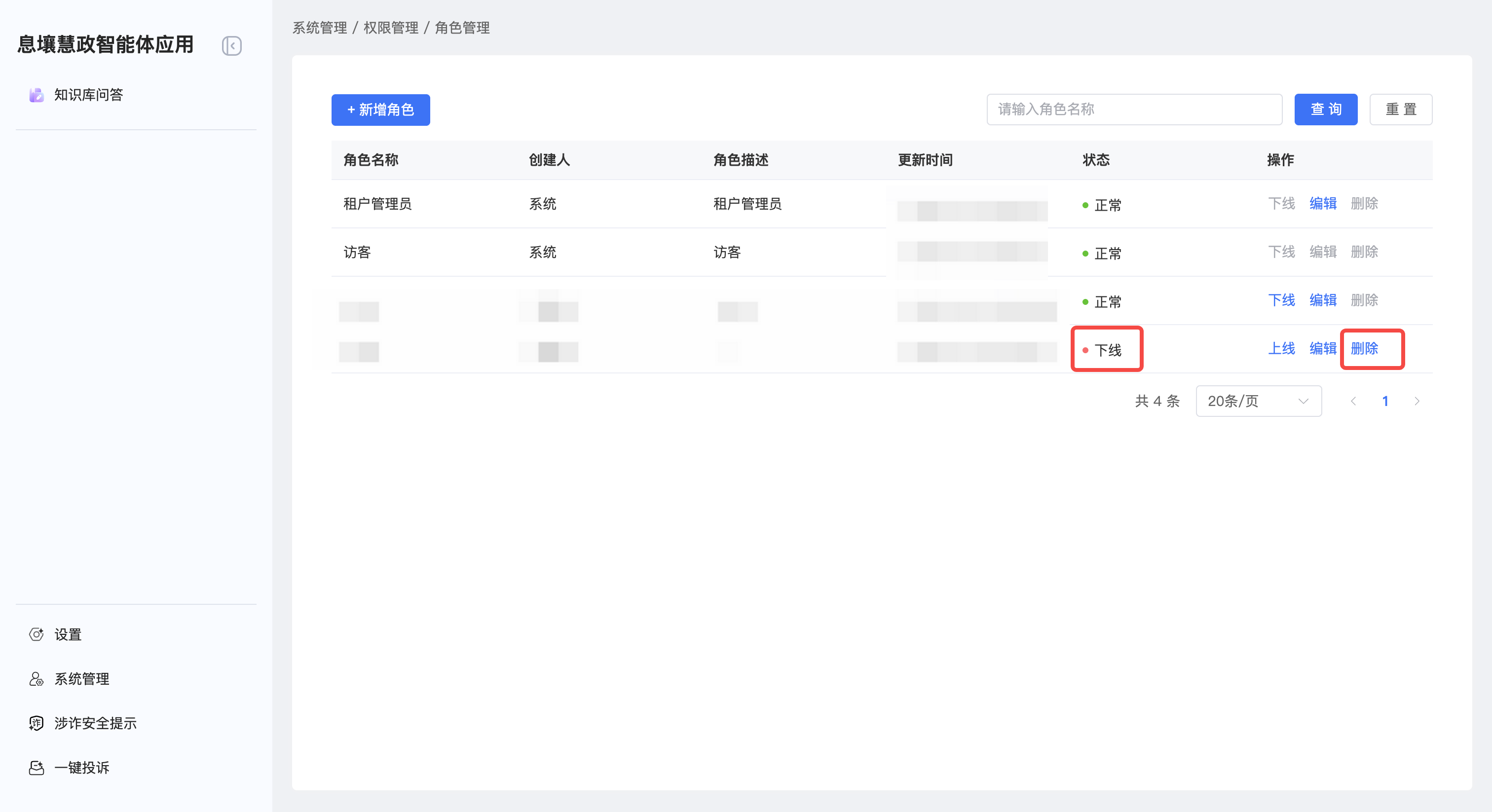Edit 租户管理员 role via 编辑

[x=1323, y=203]
